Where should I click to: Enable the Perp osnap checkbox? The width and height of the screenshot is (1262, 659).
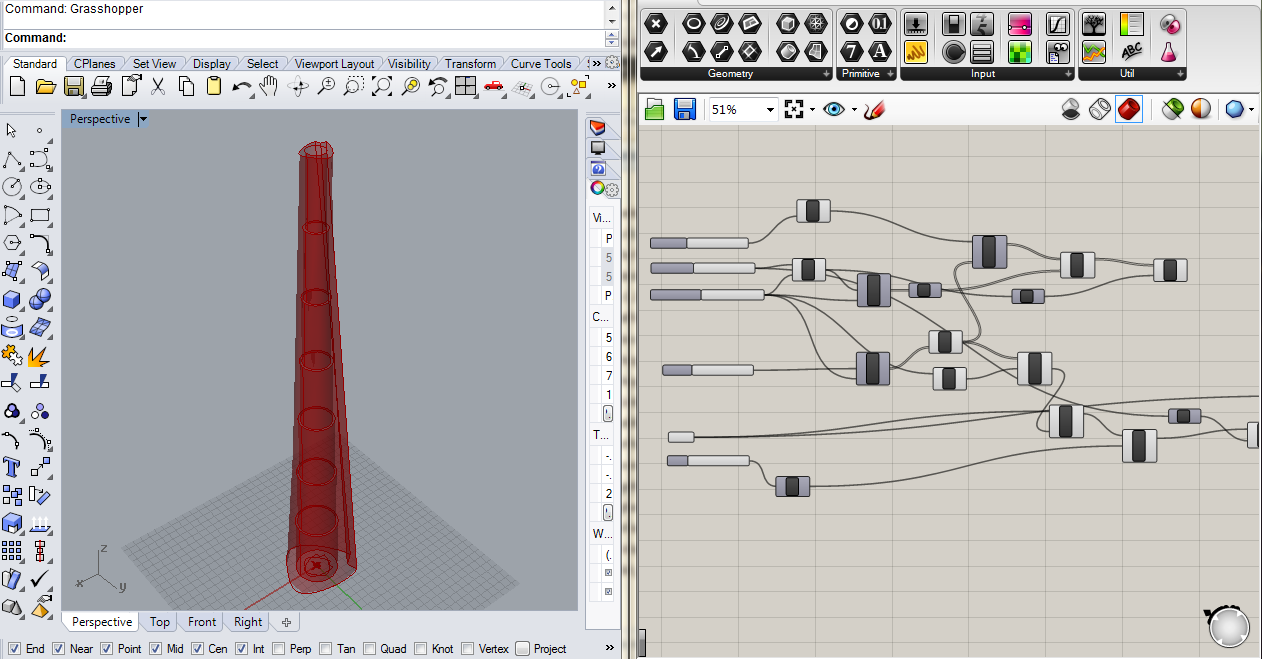click(279, 649)
